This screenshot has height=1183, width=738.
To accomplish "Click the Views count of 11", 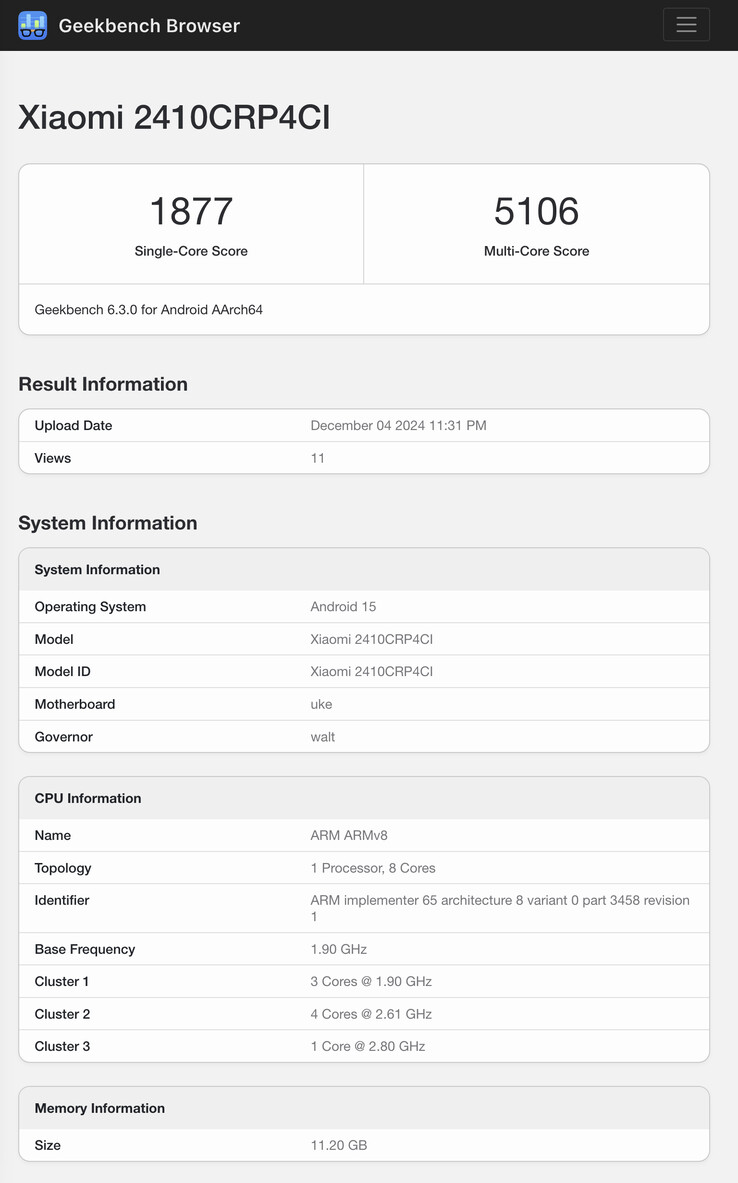I will (x=318, y=458).
